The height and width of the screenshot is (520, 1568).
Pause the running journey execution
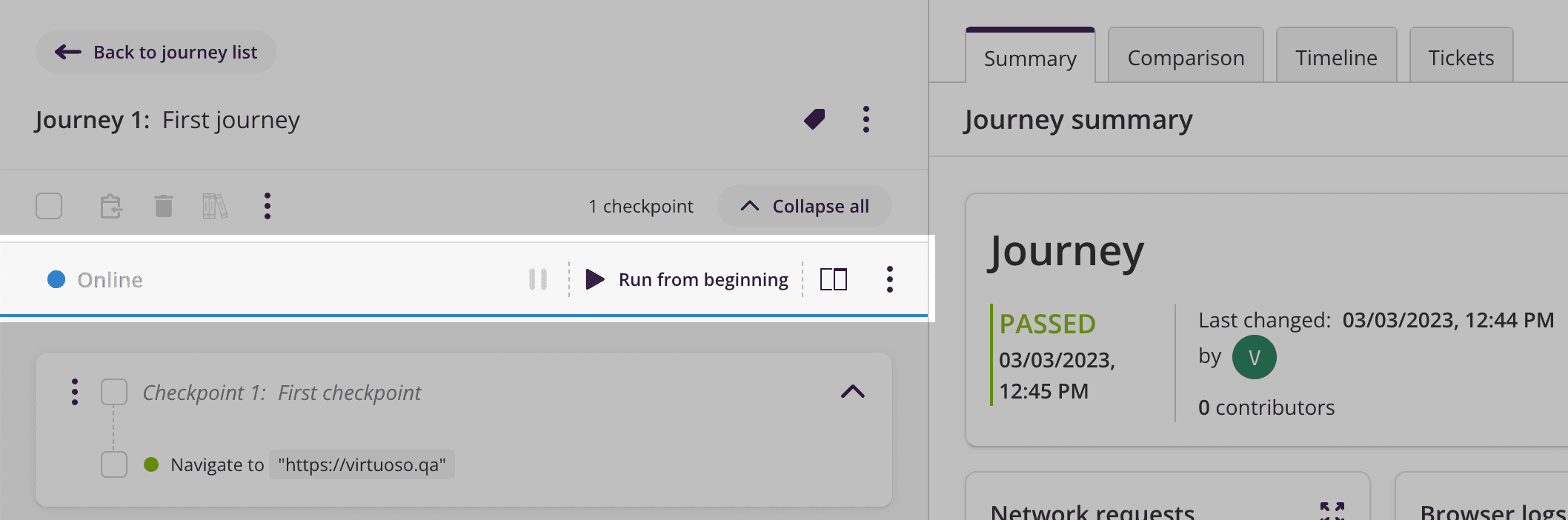(538, 279)
